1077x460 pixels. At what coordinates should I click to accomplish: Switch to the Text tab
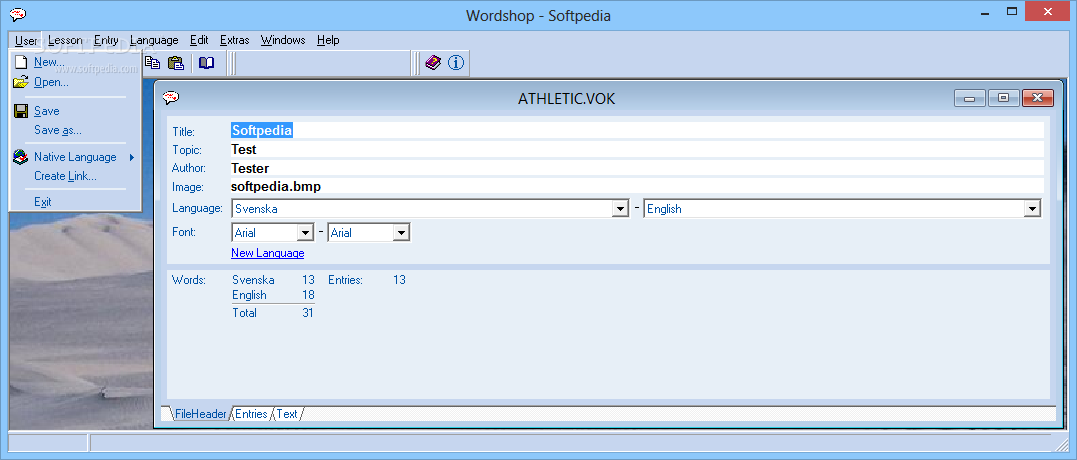[x=287, y=414]
